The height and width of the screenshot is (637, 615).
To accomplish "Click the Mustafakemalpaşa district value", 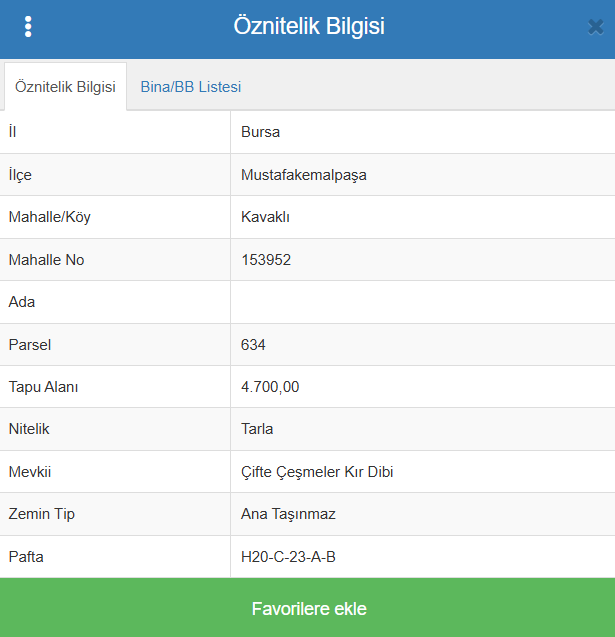I will coord(304,175).
